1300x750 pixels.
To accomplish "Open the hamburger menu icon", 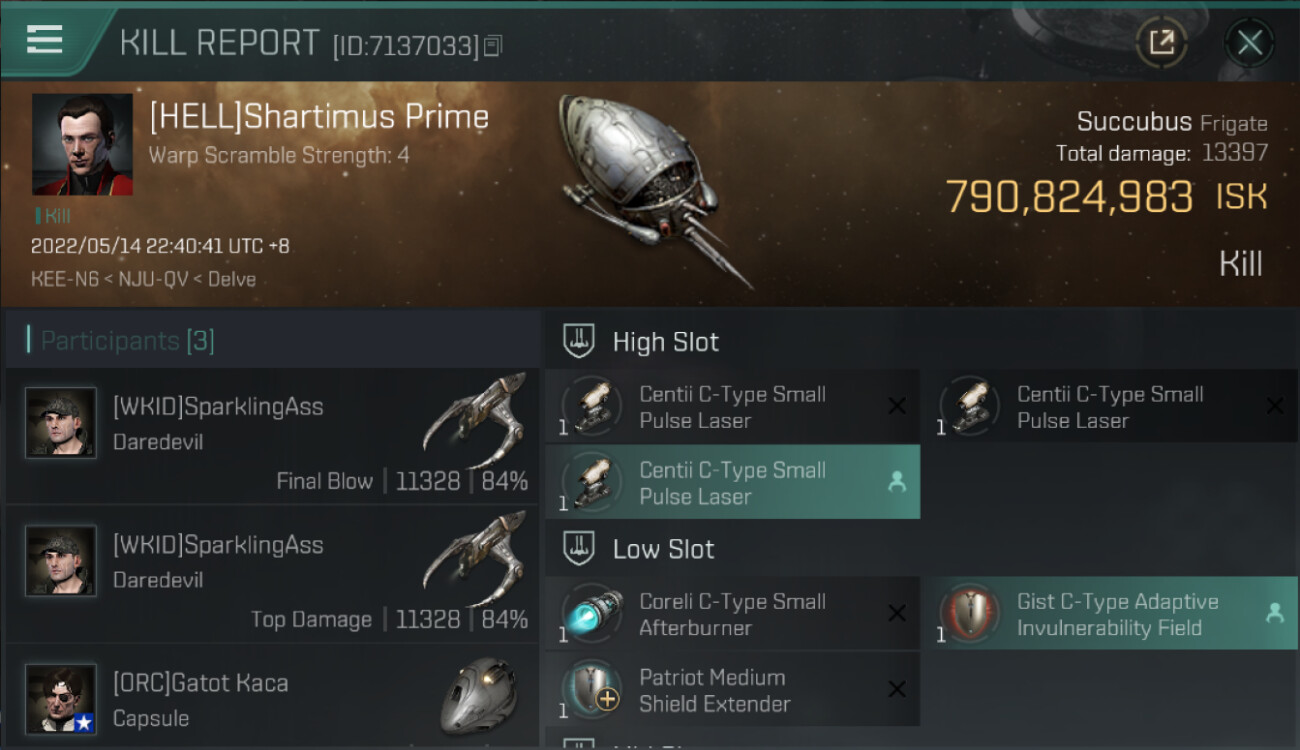I will [x=45, y=40].
